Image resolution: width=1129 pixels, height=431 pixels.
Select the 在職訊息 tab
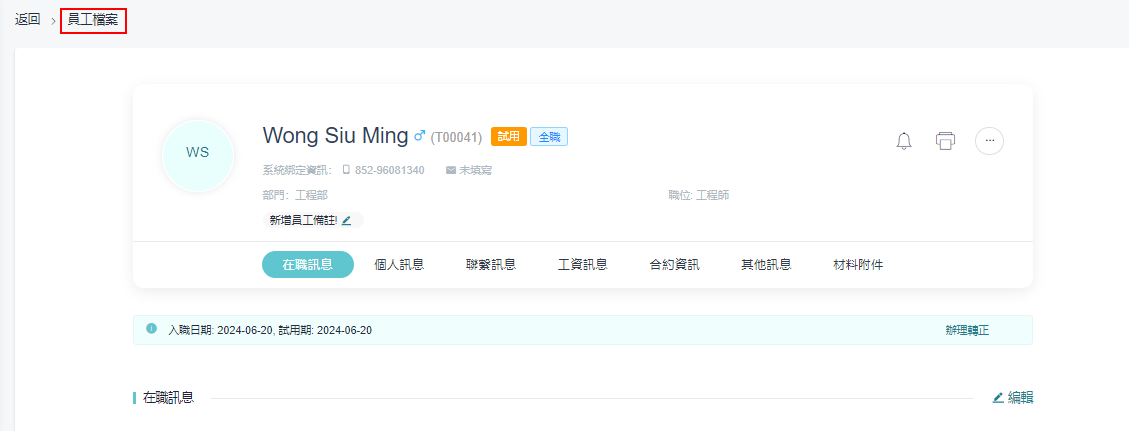coord(307,265)
